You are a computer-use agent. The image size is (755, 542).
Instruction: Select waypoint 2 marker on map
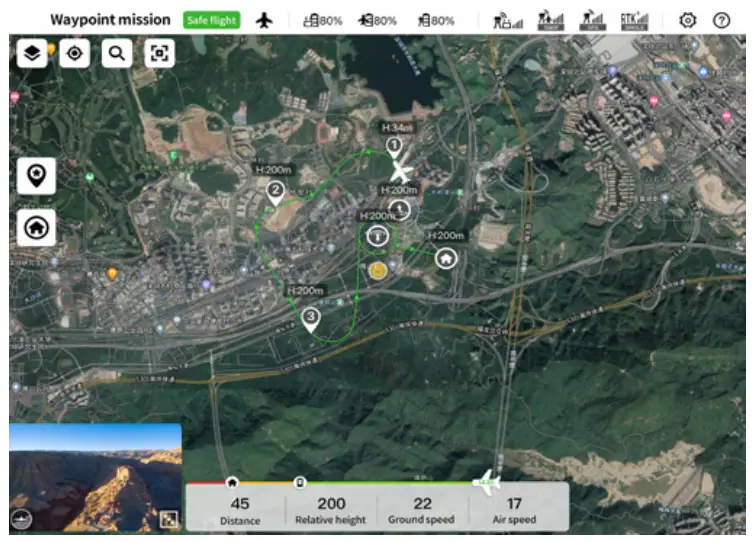[275, 193]
